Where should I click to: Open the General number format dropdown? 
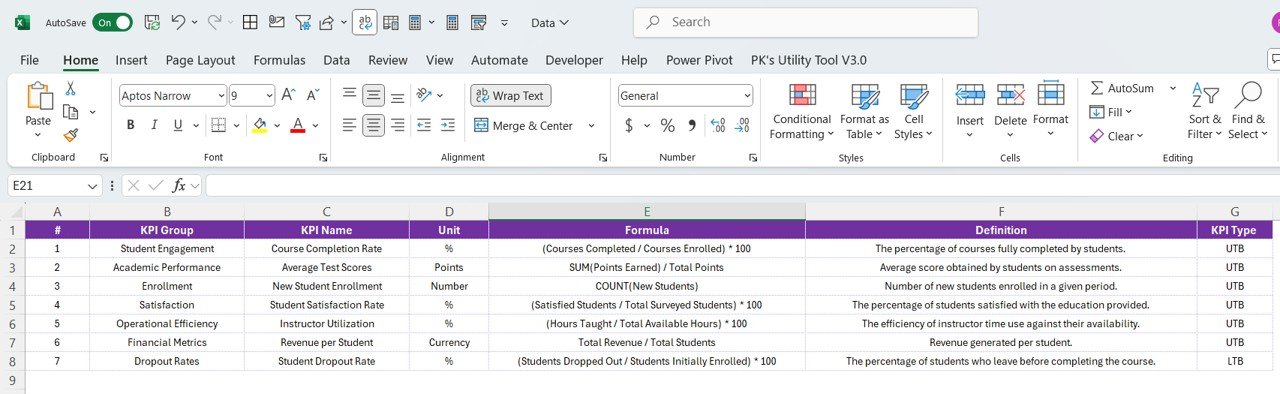[746, 96]
